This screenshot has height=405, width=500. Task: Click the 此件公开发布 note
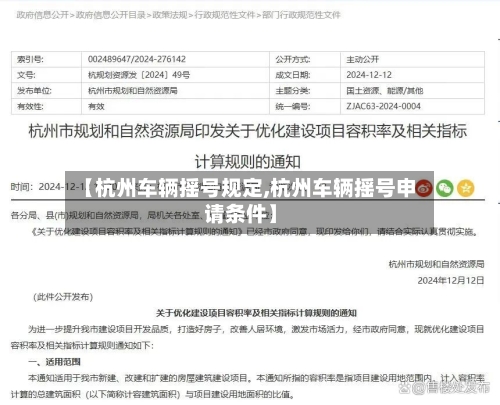click(63, 297)
